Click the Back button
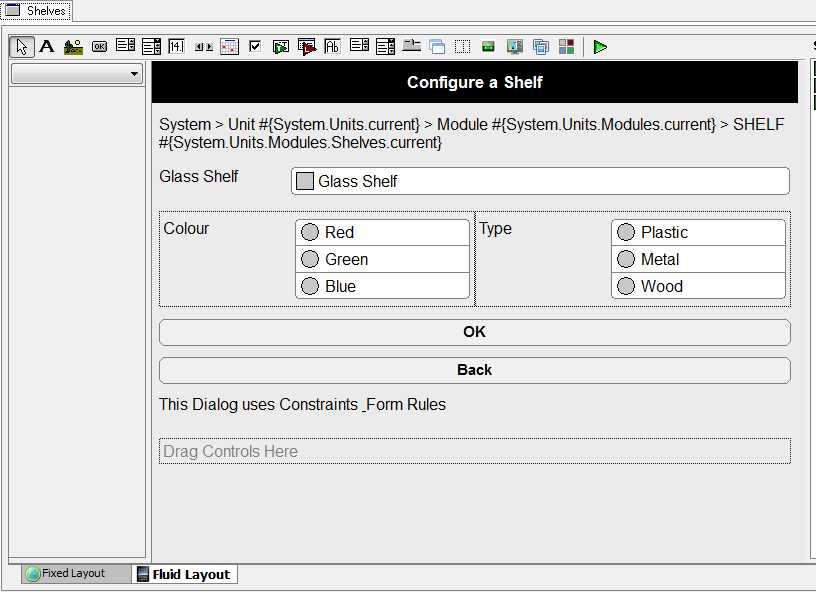 pos(474,370)
